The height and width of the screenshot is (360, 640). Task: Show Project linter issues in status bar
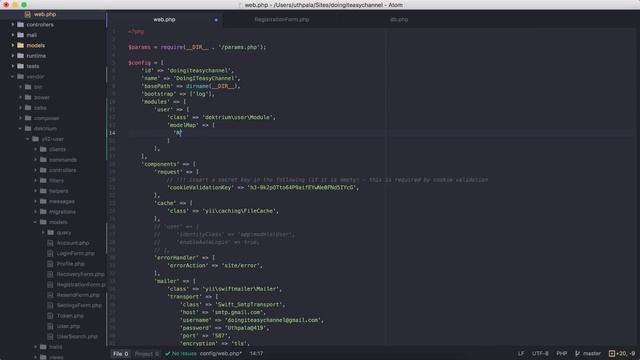click(146, 354)
